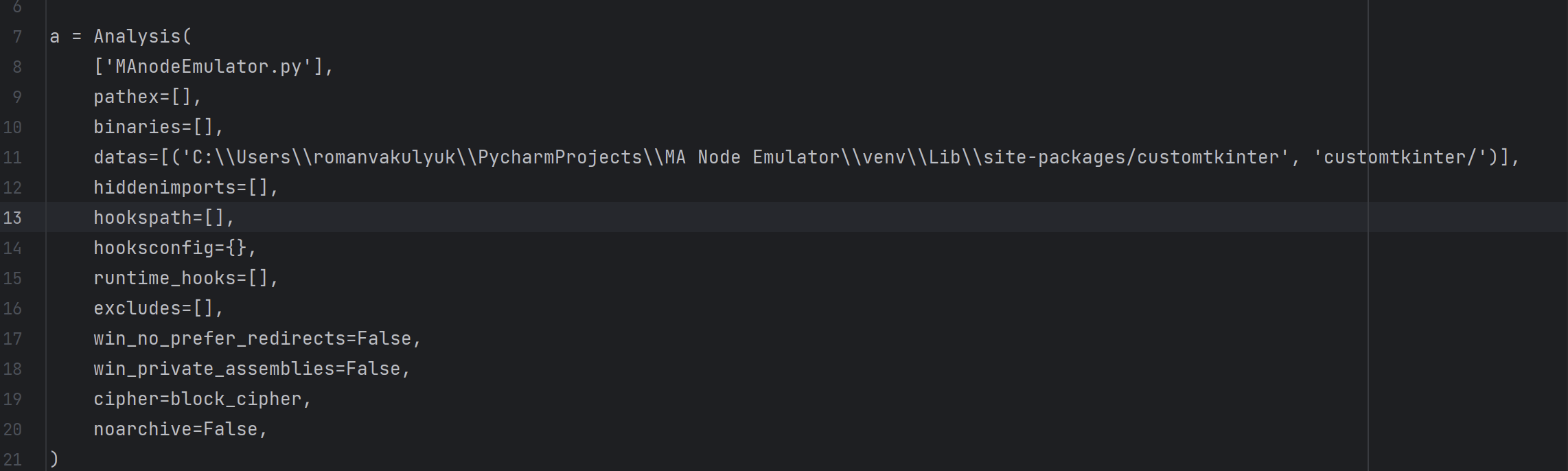
Task: Click the binaries keyword argument
Action: [137, 127]
